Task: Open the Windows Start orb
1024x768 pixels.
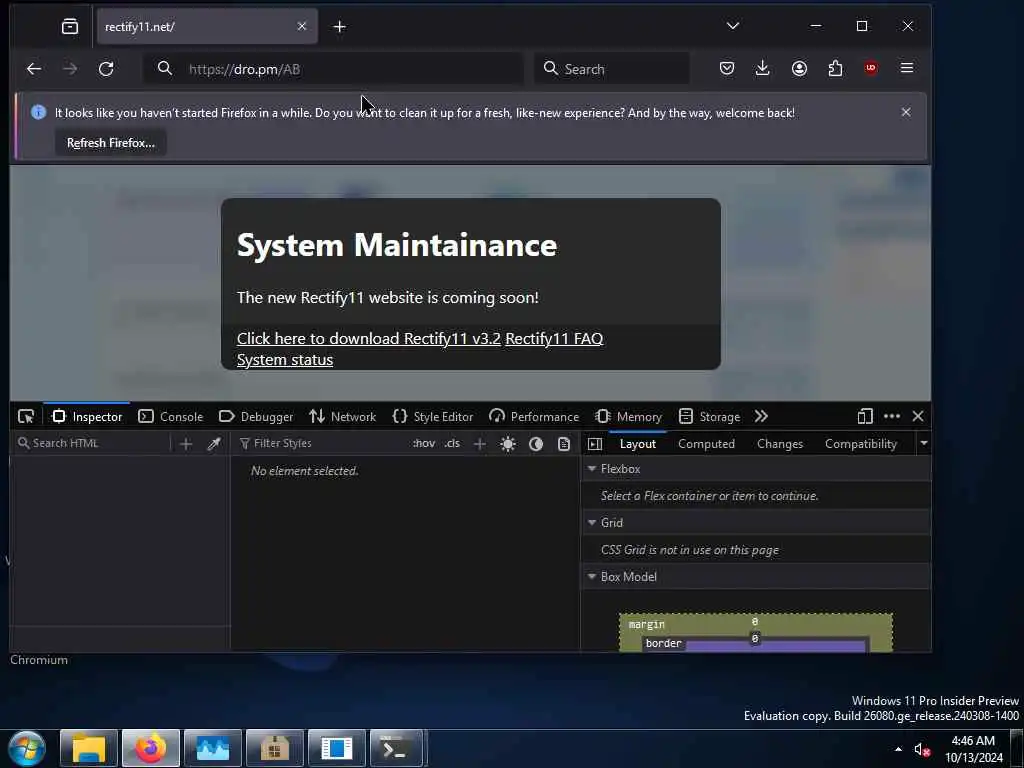Action: (x=27, y=748)
